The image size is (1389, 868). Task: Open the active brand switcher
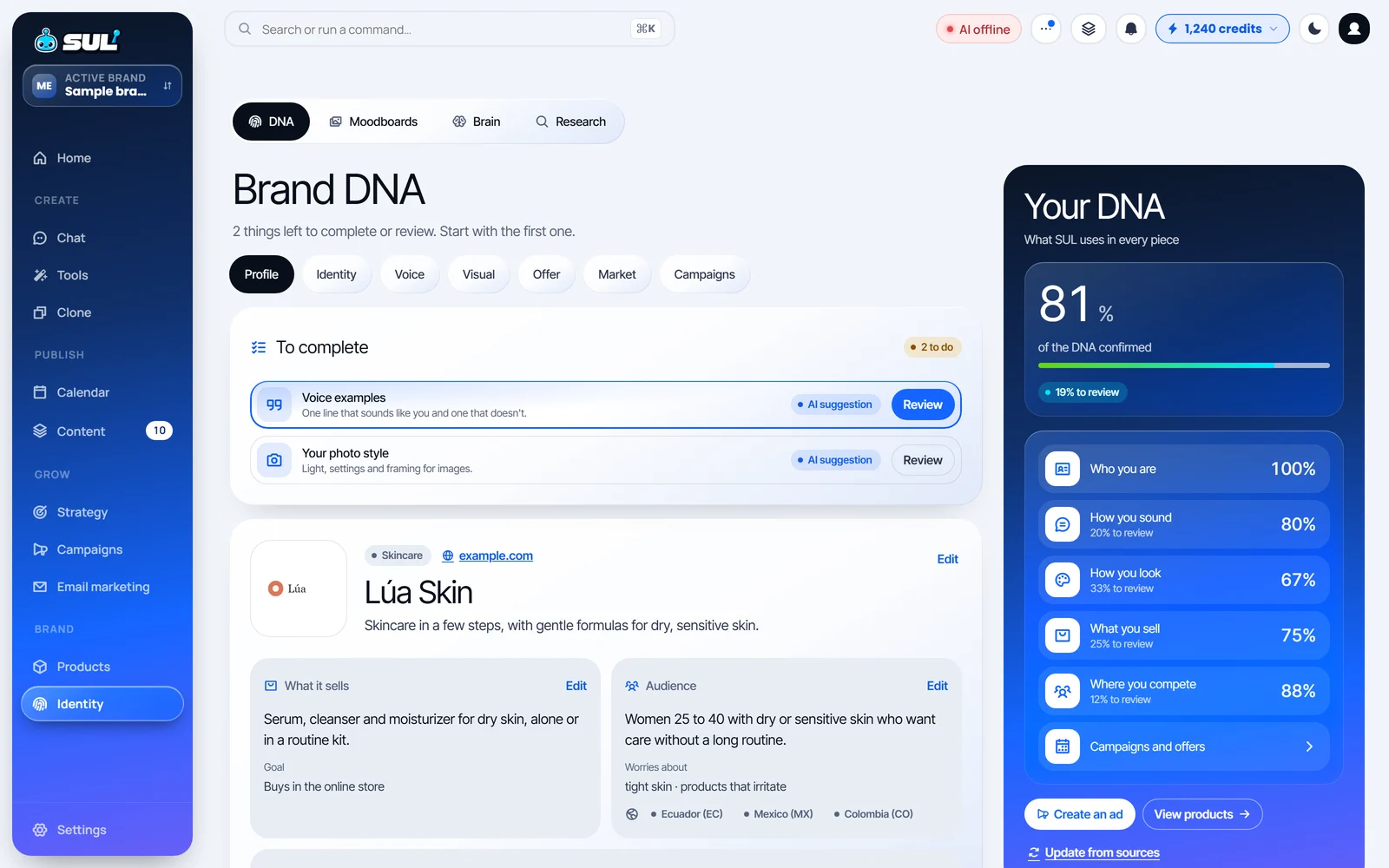coord(102,85)
